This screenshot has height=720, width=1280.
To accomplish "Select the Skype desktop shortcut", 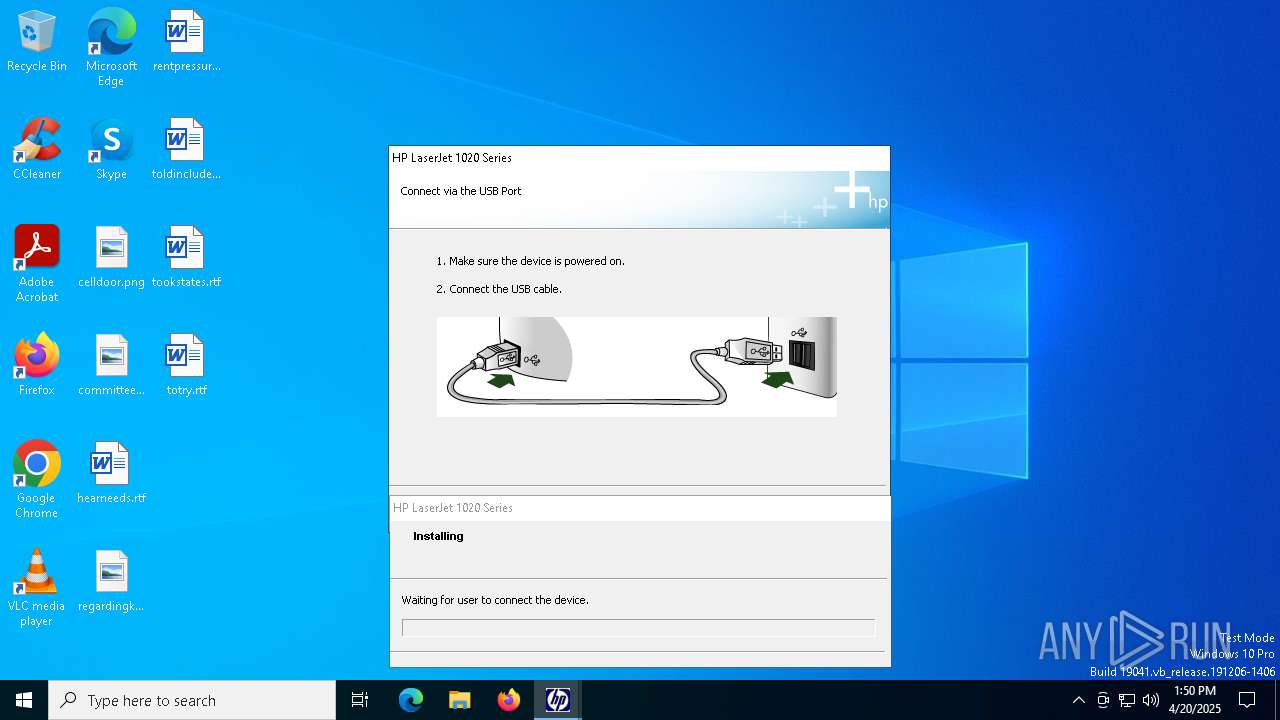I will tap(111, 150).
